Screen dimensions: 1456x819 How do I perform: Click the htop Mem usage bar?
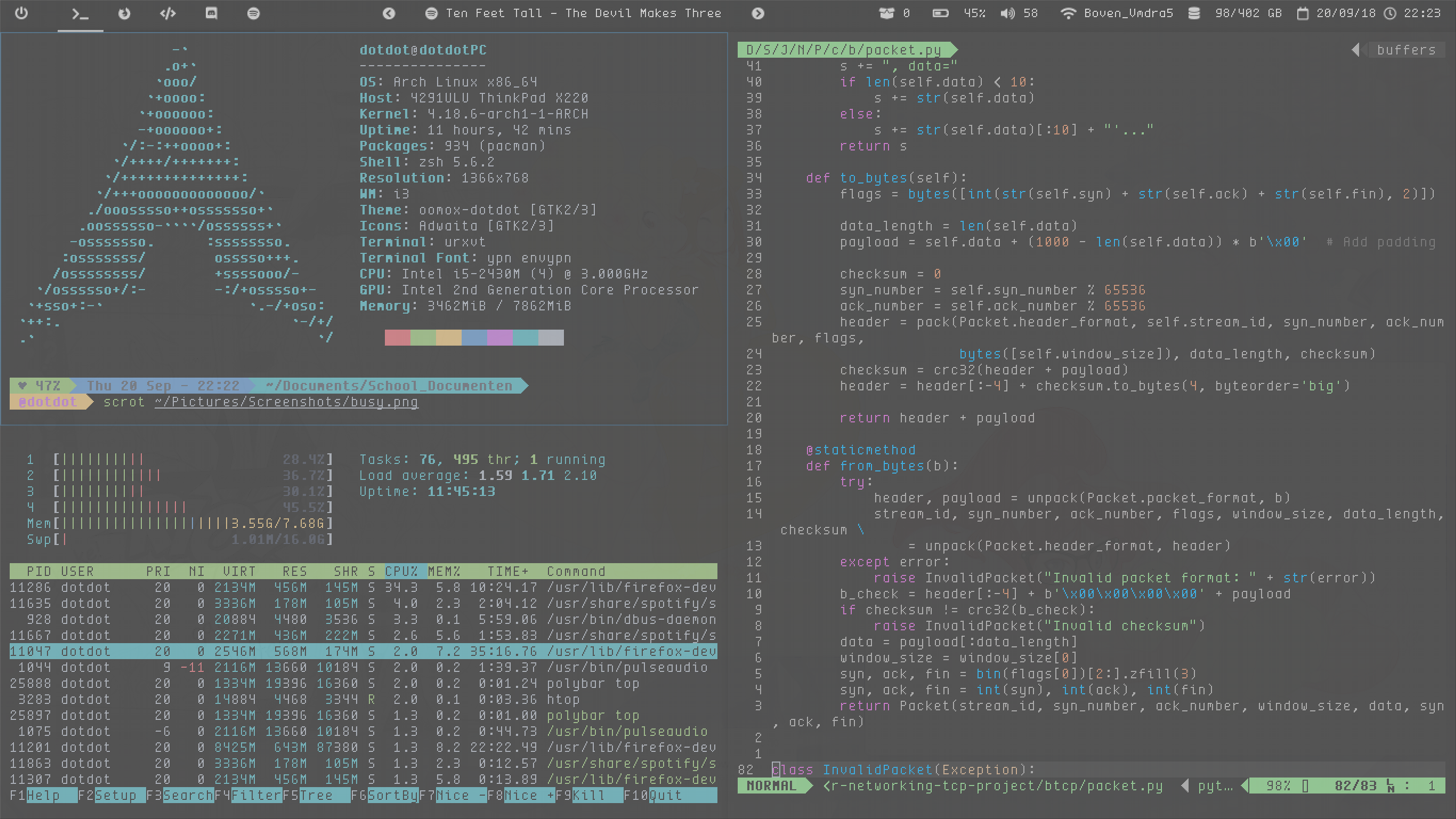point(180,523)
